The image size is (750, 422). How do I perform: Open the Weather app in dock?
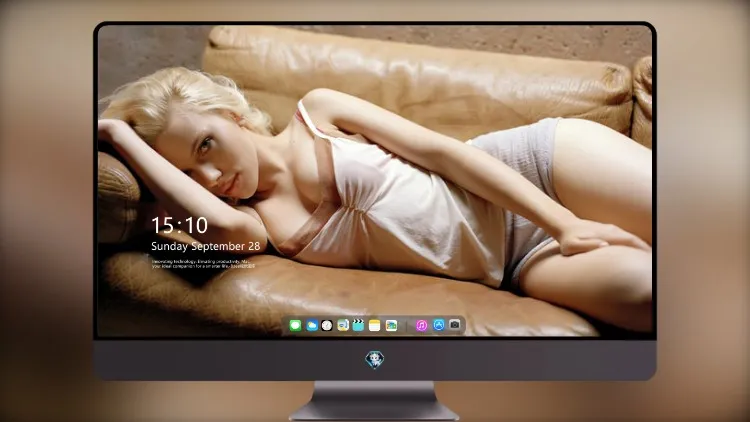click(311, 326)
